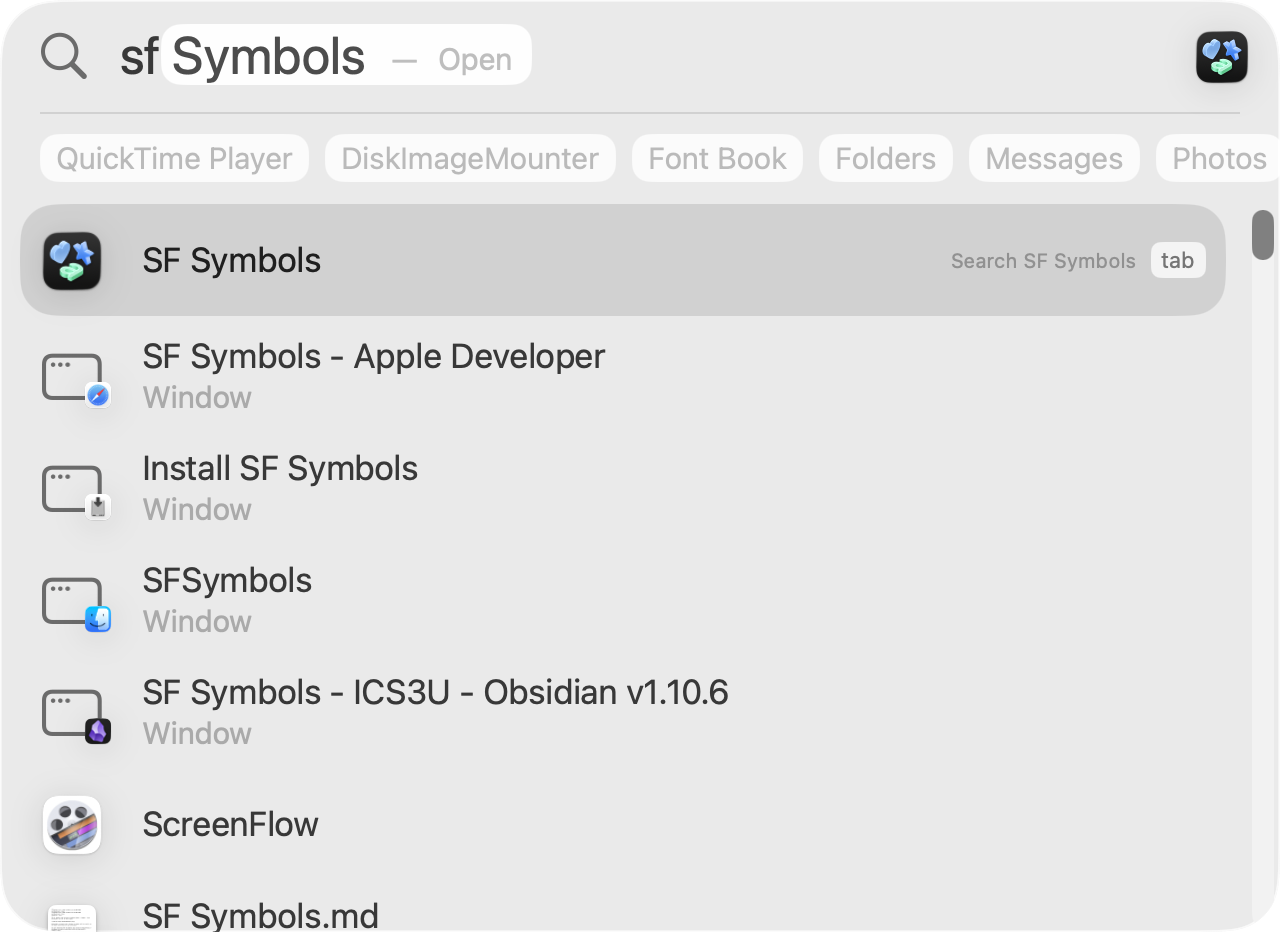Click Obsidian window icon for ICS3U result
The image size is (1280, 932).
click(x=75, y=715)
